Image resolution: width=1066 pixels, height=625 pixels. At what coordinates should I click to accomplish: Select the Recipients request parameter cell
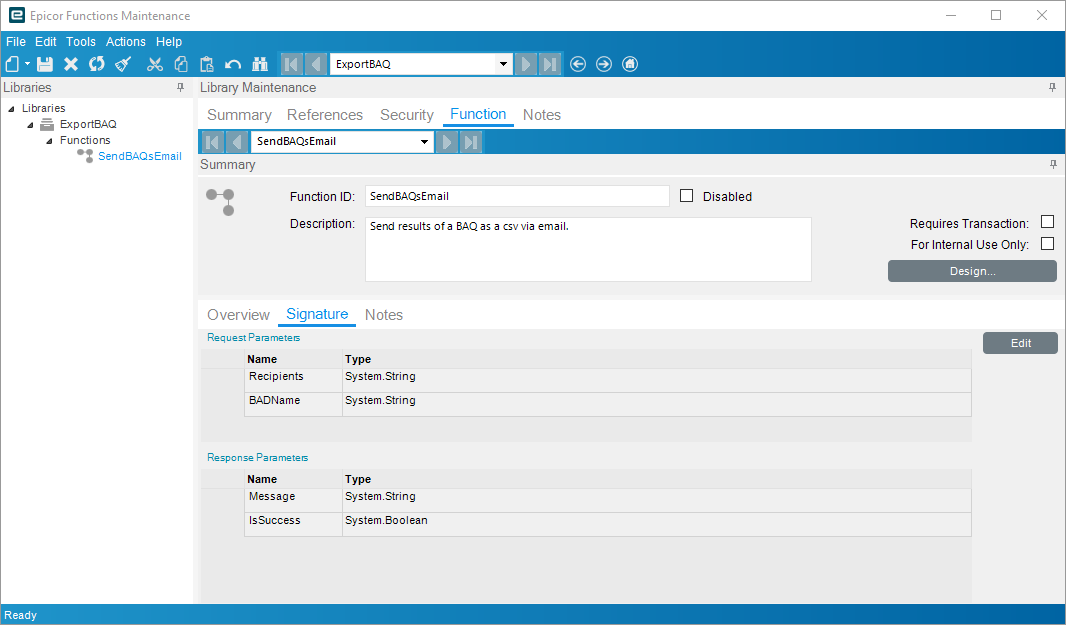tap(294, 380)
